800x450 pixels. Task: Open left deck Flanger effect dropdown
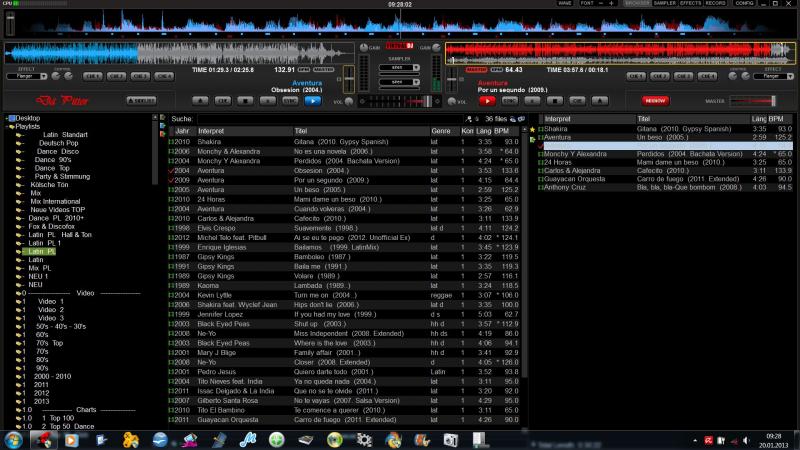(43, 76)
